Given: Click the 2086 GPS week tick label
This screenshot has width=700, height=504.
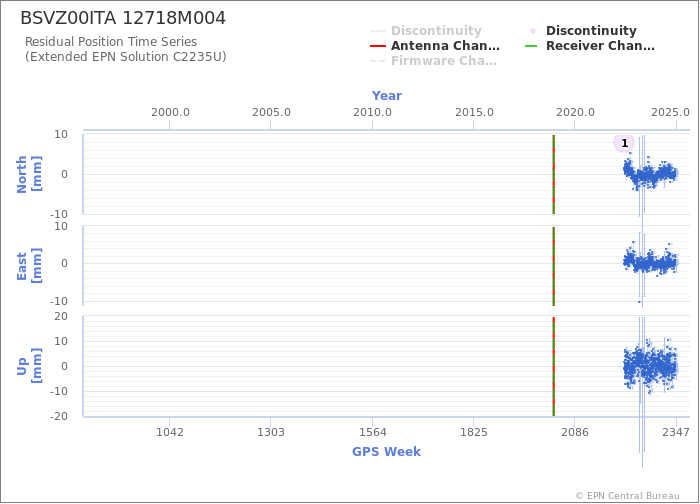Looking at the screenshot, I should tap(575, 432).
